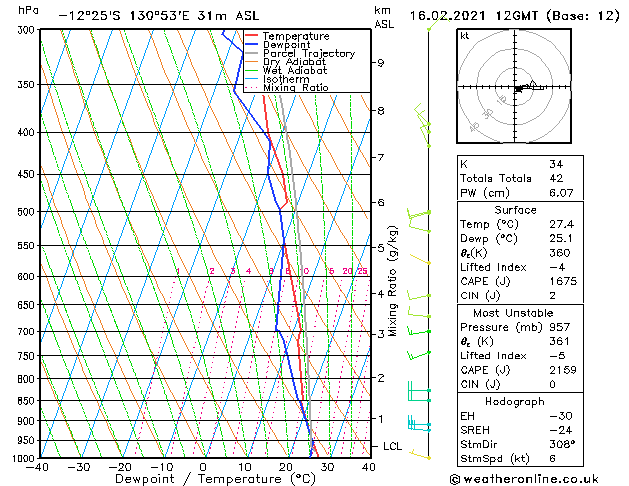Click the 500 hPa pressure level label
629x486 pixels.
click(x=27, y=212)
